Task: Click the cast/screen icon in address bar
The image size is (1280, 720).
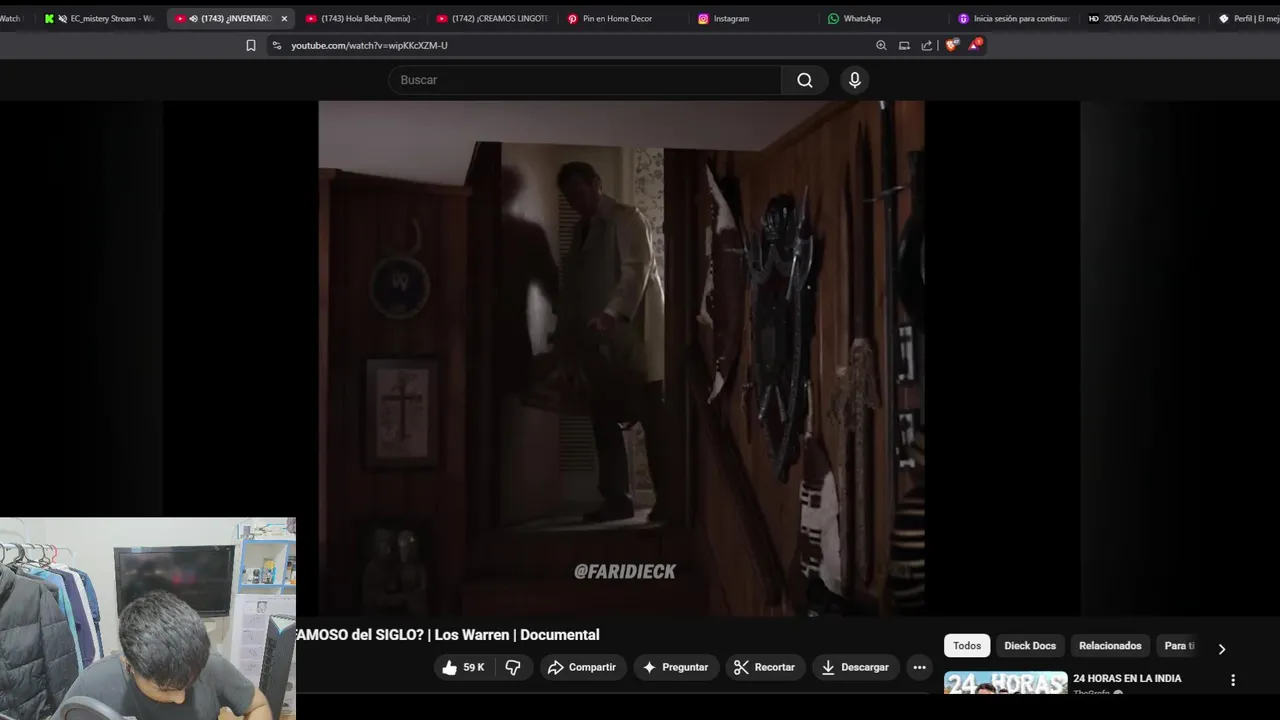Action: pos(904,45)
